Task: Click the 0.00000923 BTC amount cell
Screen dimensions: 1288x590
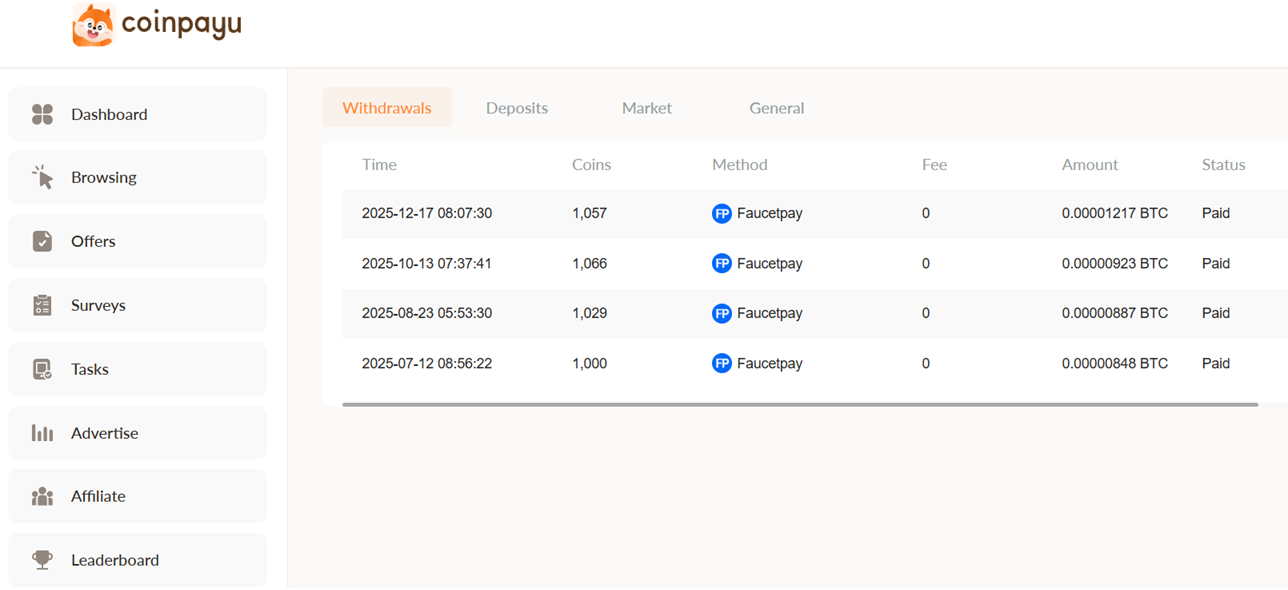Action: tap(1114, 264)
